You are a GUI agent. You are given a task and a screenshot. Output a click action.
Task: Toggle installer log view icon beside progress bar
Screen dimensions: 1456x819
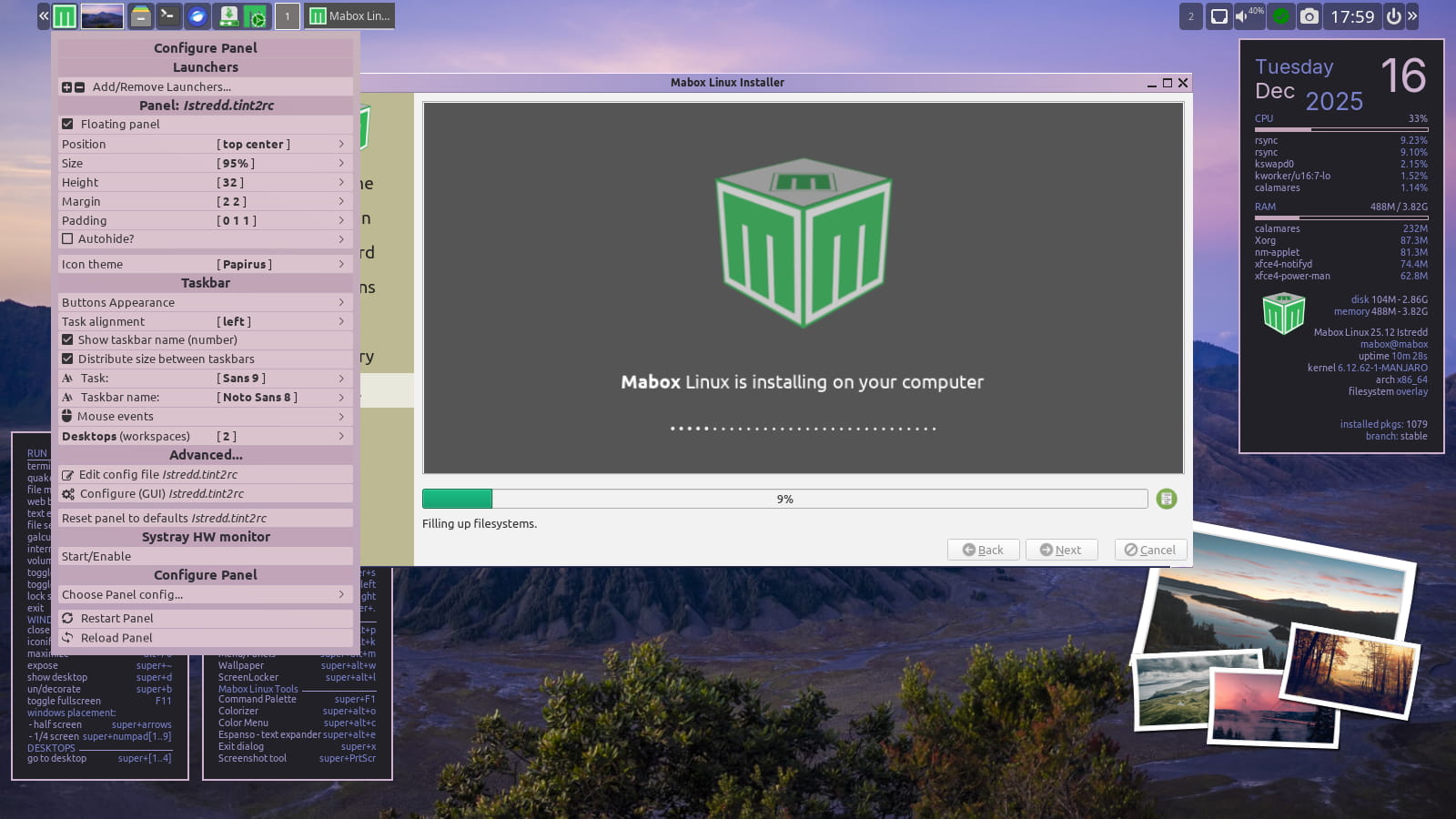click(1166, 499)
